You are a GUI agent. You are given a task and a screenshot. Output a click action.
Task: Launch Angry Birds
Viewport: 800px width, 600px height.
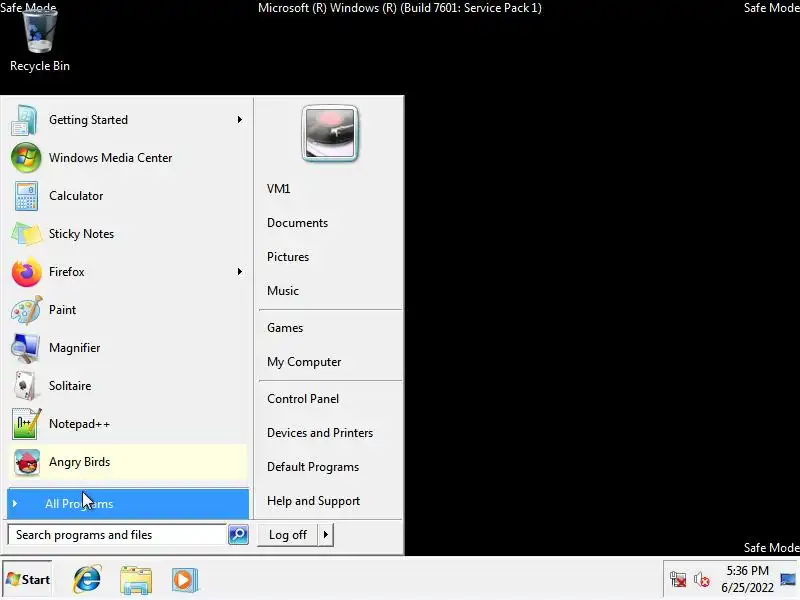click(x=128, y=462)
